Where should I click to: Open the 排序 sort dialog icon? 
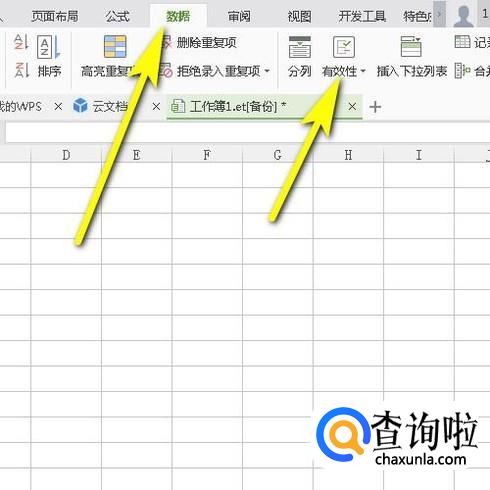(x=49, y=47)
